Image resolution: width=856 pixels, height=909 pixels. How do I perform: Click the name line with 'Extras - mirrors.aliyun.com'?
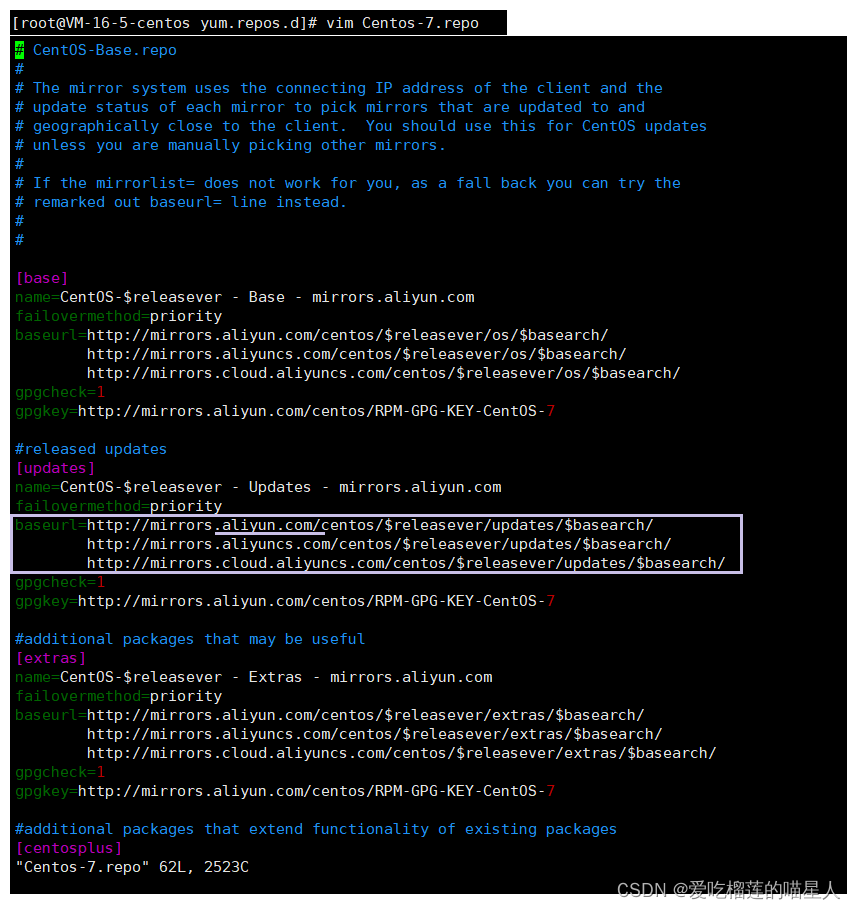253,678
